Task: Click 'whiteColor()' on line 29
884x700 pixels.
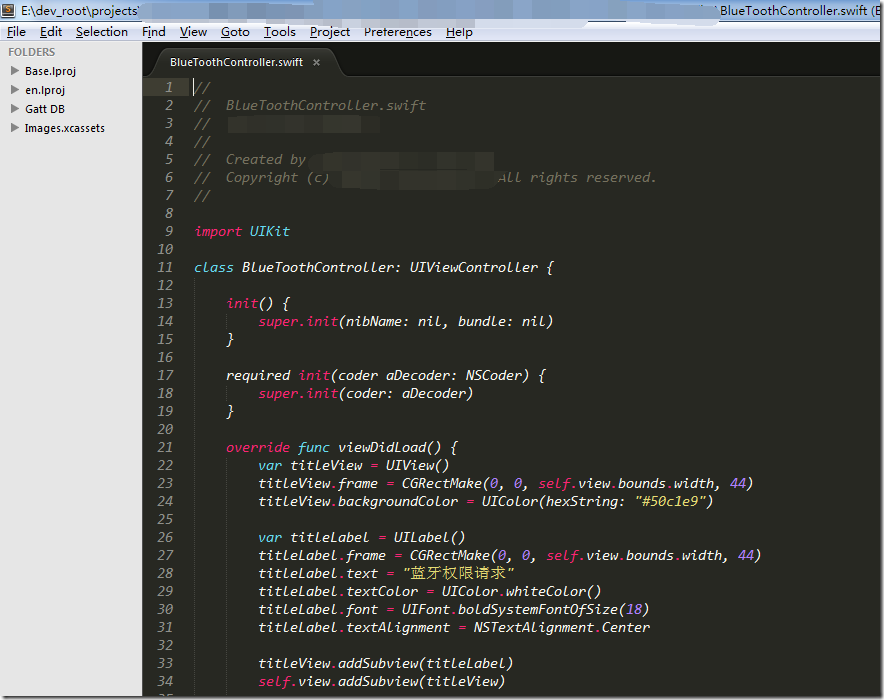Action: (x=554, y=592)
